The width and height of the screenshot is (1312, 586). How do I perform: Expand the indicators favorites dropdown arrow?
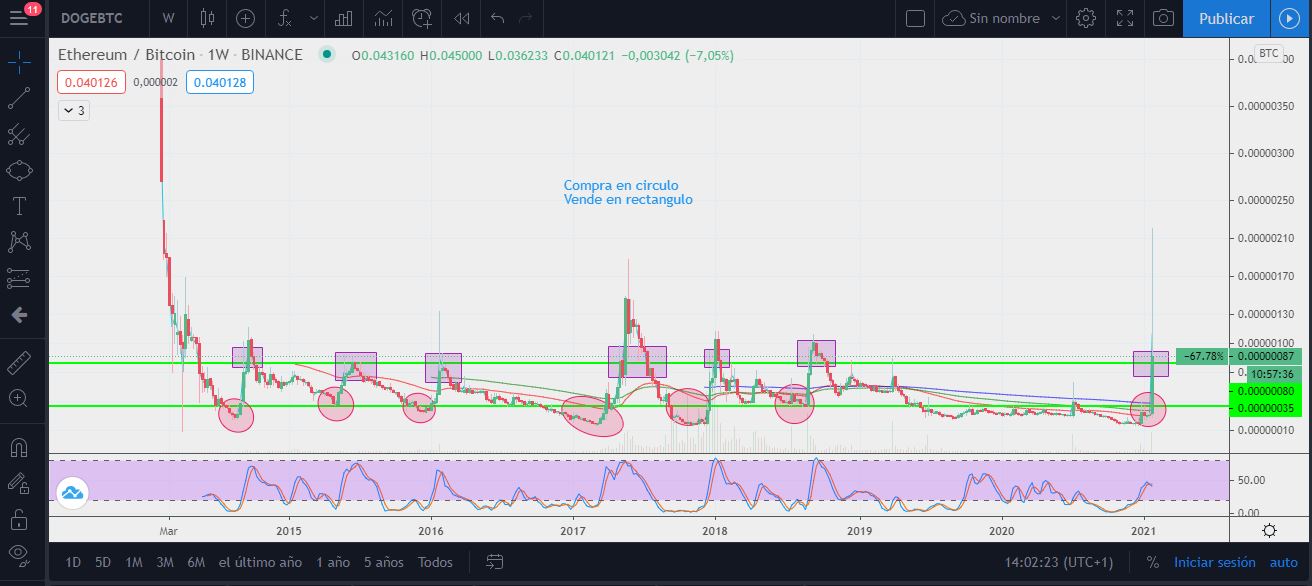(x=313, y=18)
